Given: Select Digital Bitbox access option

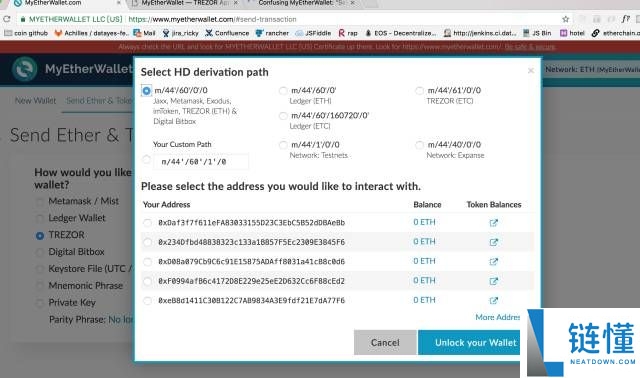Looking at the screenshot, I should [x=40, y=253].
